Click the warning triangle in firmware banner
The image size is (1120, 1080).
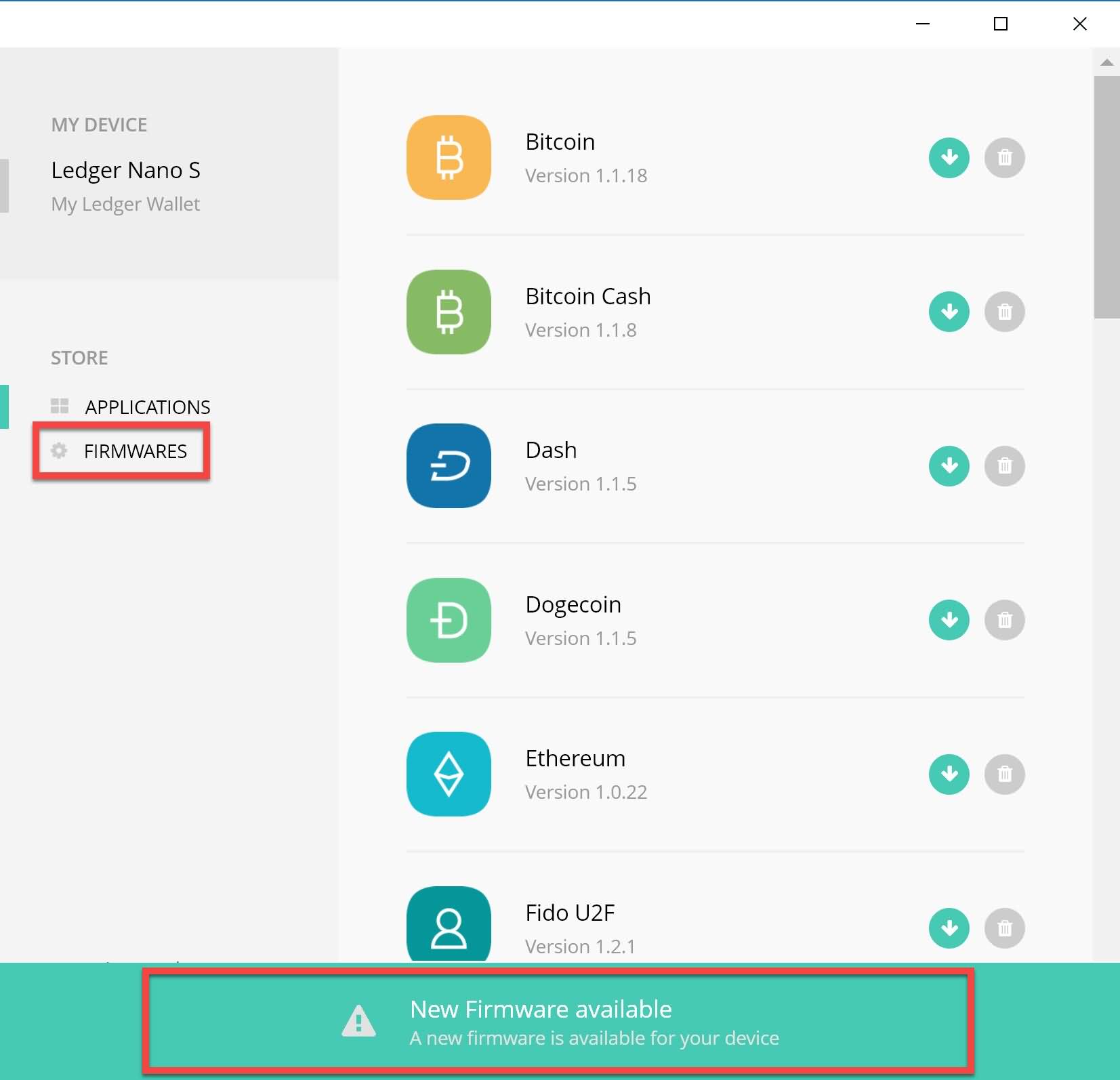pos(358,1021)
